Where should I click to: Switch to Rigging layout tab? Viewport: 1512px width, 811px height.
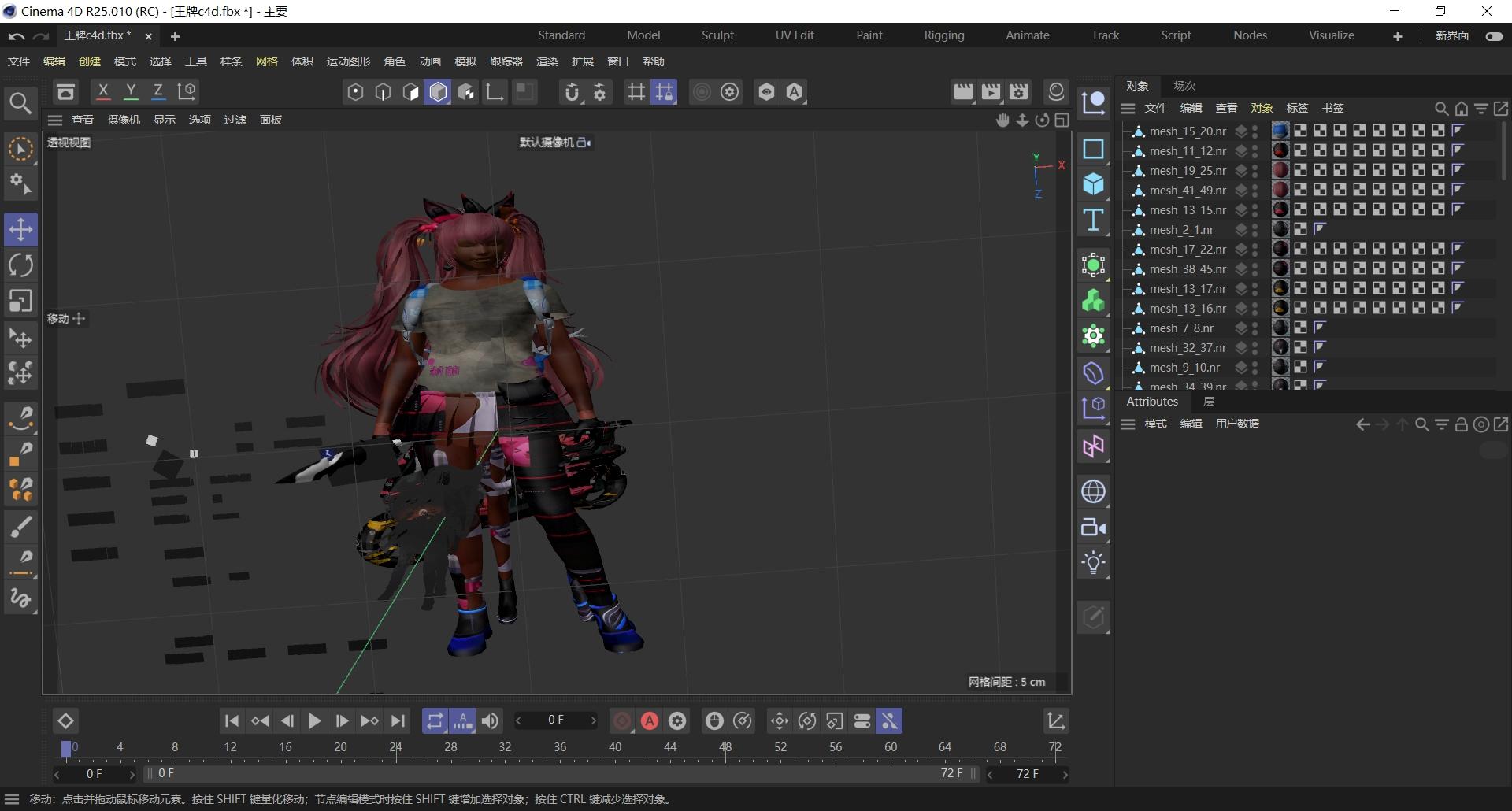point(944,35)
